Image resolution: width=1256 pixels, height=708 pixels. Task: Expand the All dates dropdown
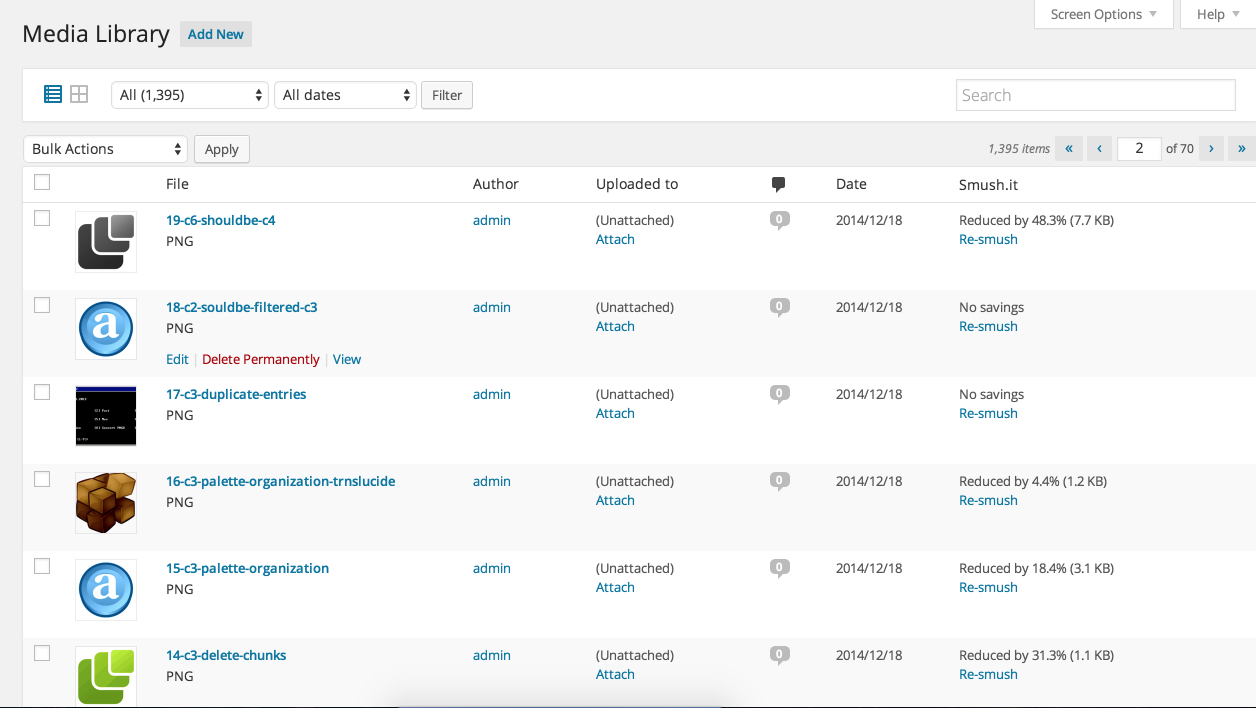coord(345,95)
